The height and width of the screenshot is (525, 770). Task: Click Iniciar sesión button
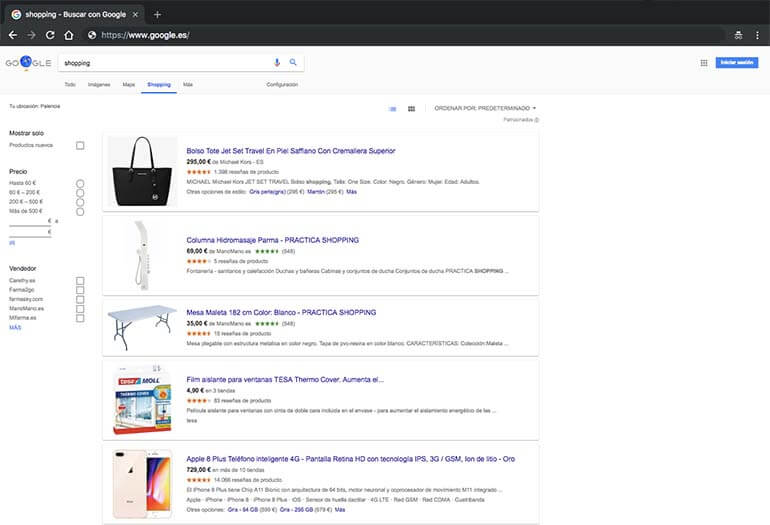737,62
